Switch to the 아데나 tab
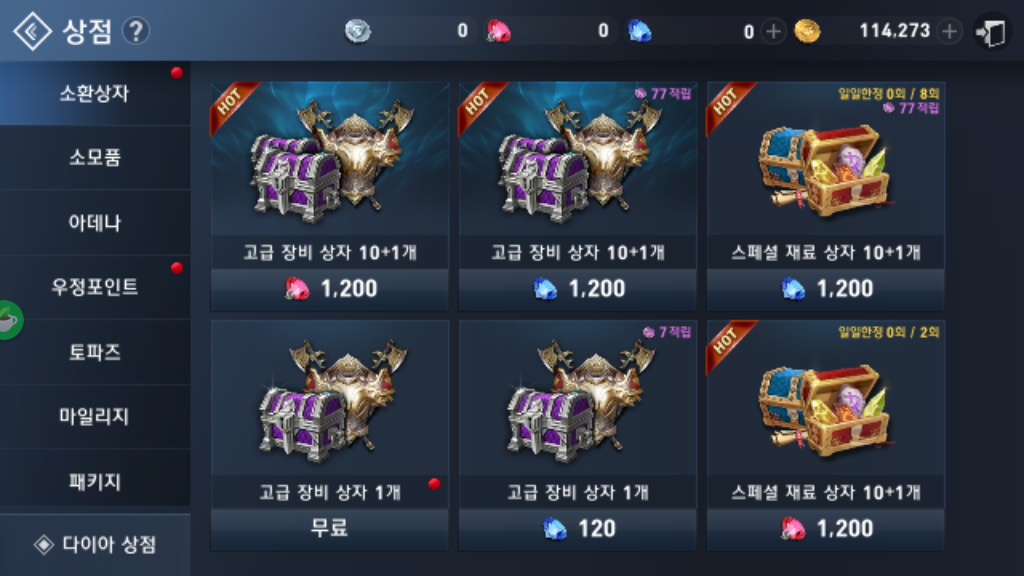The height and width of the screenshot is (576, 1024). [95, 223]
